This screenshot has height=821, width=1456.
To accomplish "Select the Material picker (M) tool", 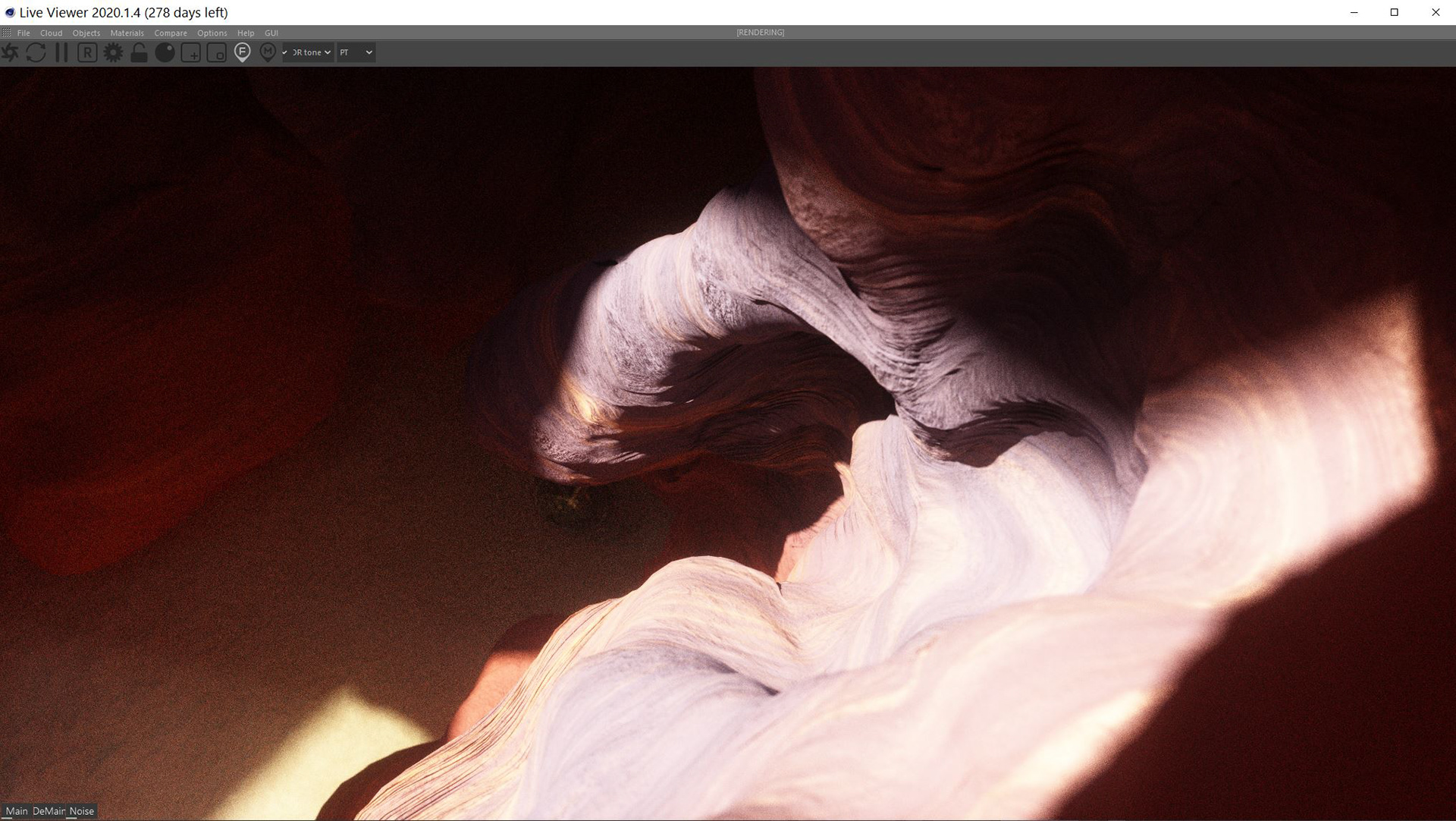I will [x=268, y=52].
